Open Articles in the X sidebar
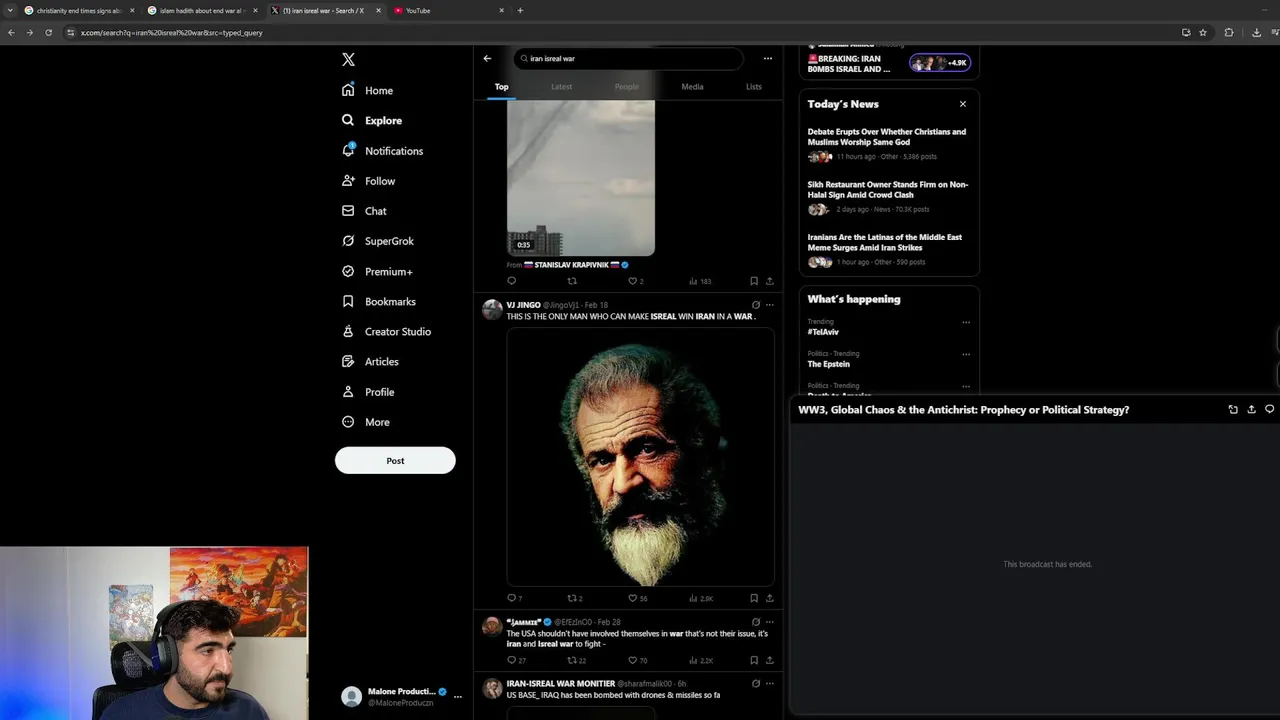This screenshot has width=1280, height=720. (370, 361)
